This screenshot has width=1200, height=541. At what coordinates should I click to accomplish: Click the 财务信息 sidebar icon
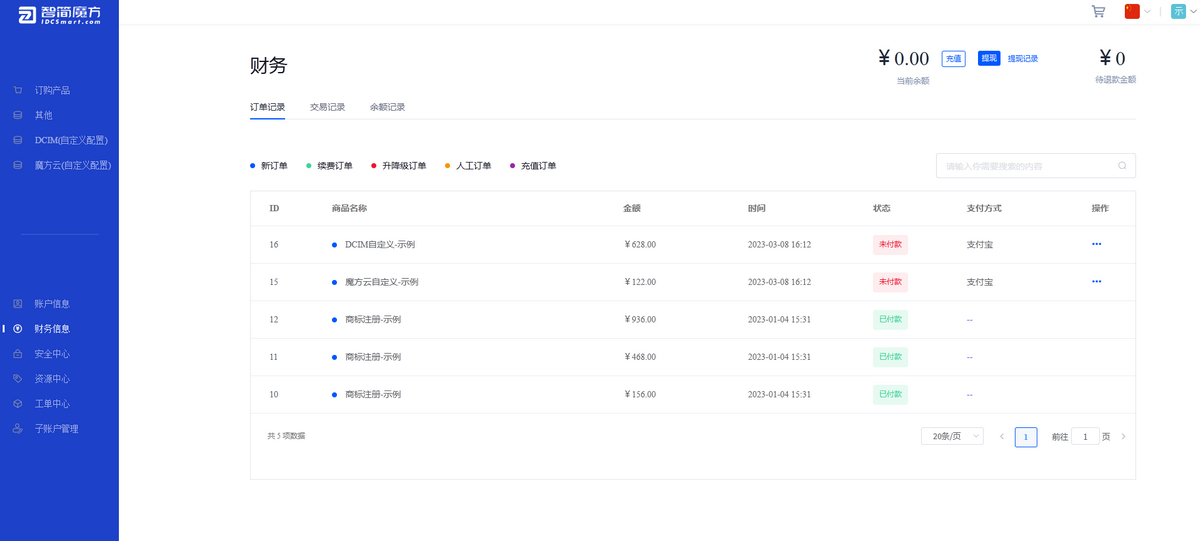coord(18,329)
